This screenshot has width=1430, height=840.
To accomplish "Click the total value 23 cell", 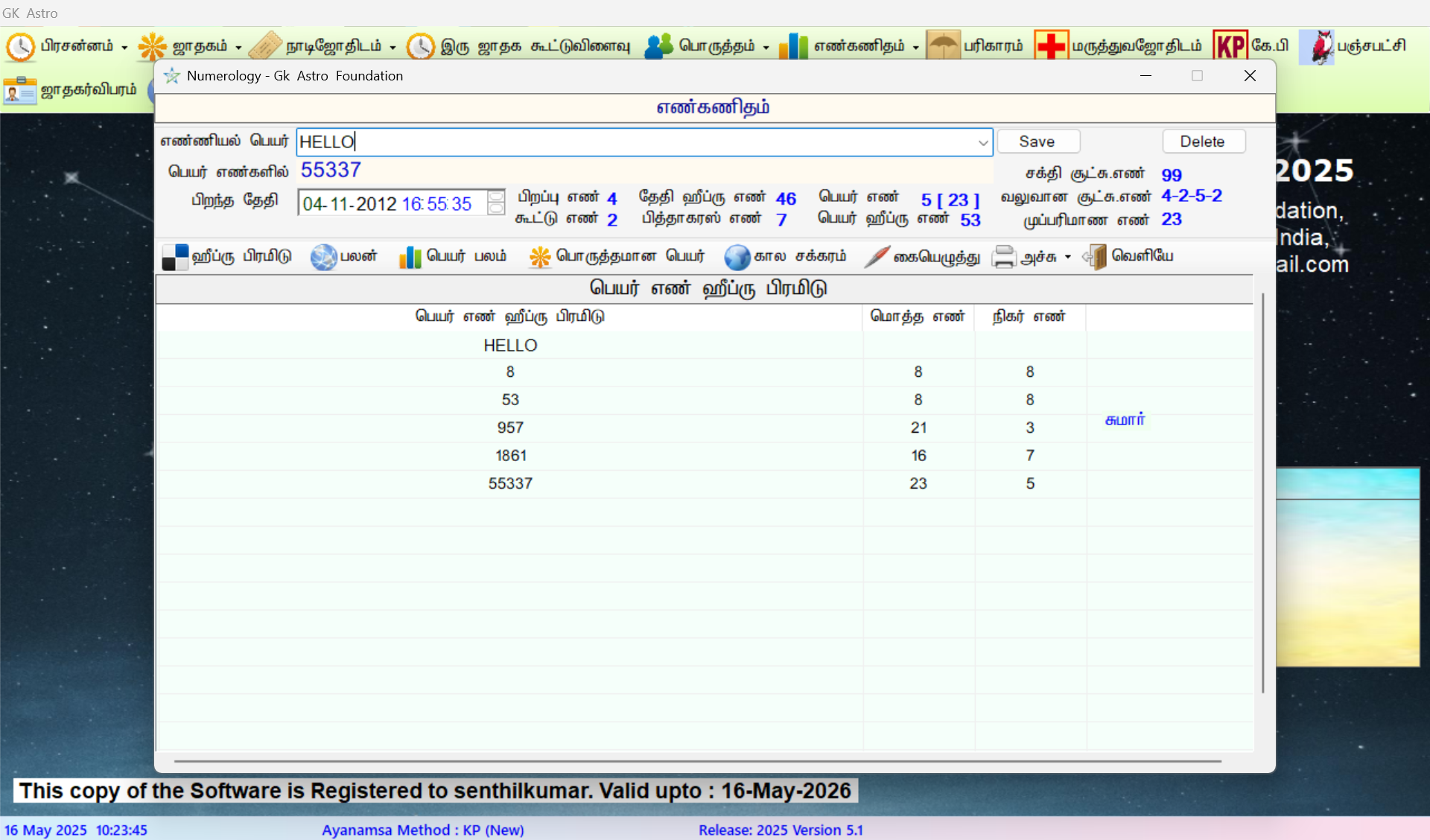I will 918,484.
